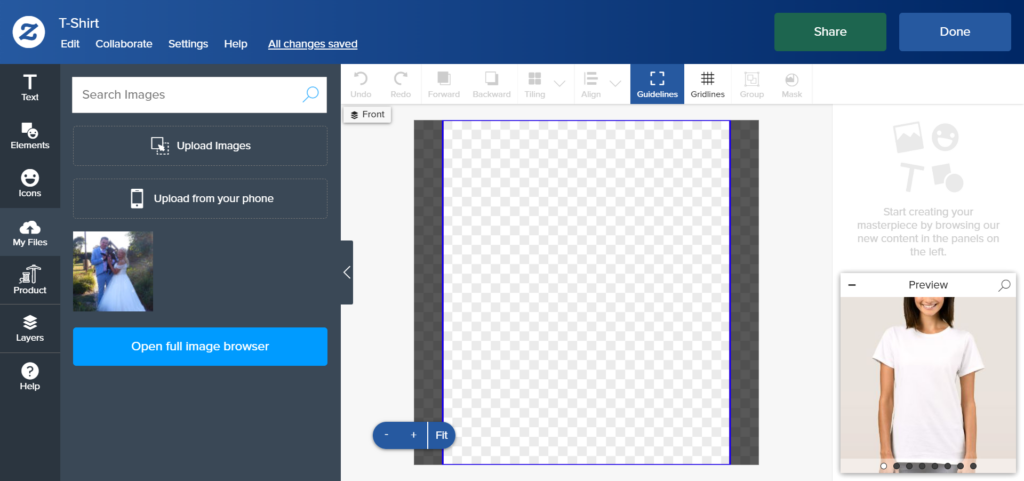1024x481 pixels.
Task: Select the first preview carousel dot
Action: click(x=883, y=466)
